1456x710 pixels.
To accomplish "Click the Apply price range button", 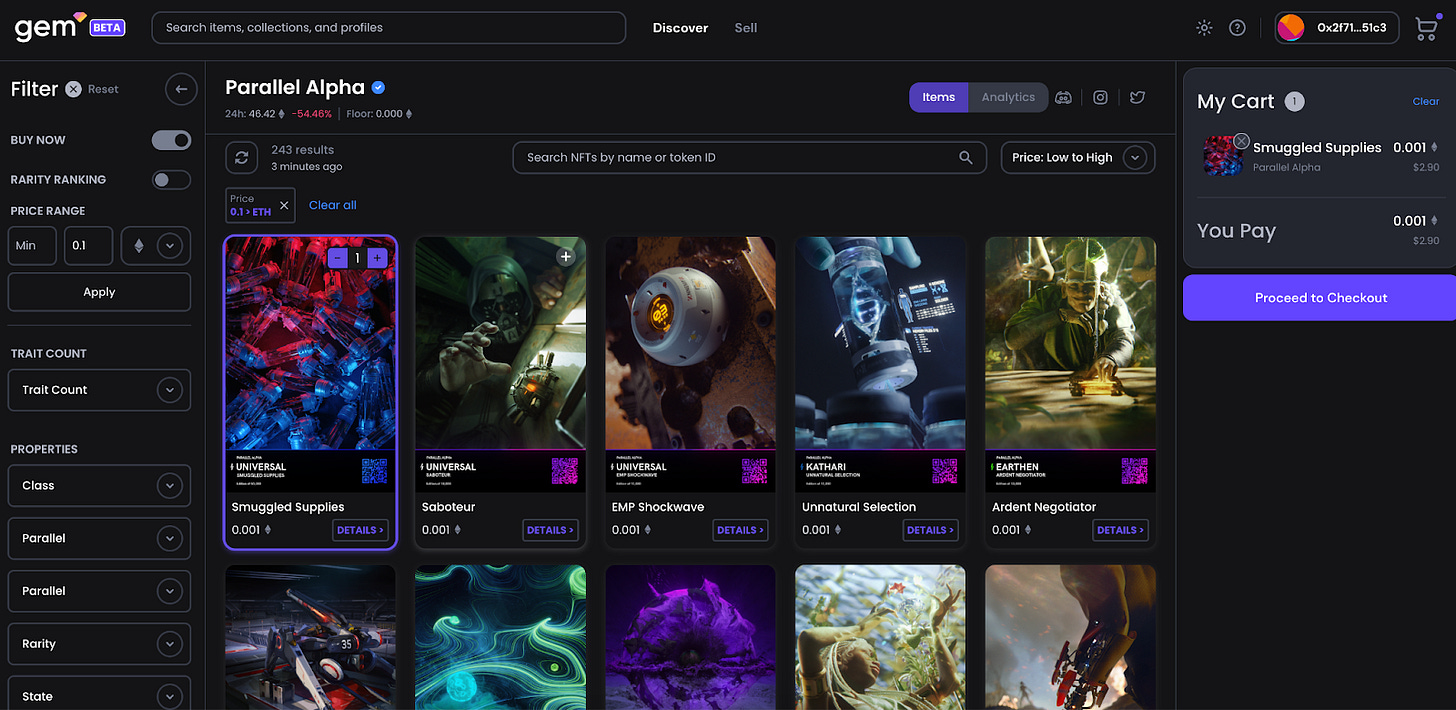I will click(99, 292).
